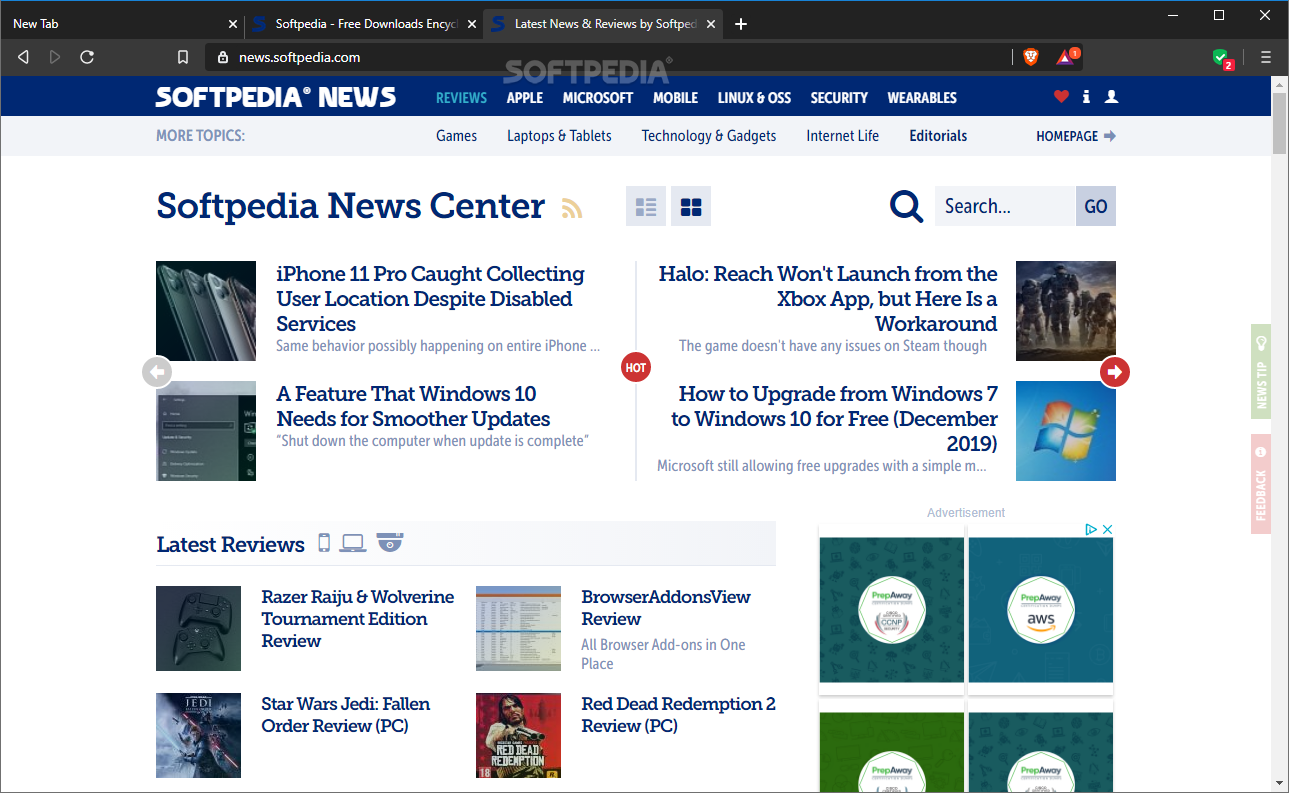Viewport: 1289px width, 793px height.
Task: Open Upgrade Windows 7 to 10 article
Action: 834,418
